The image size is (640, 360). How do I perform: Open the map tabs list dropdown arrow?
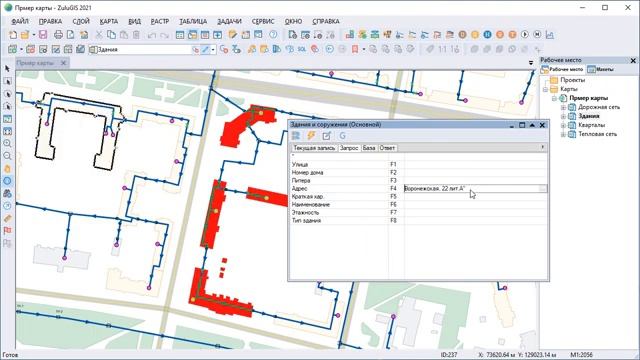tap(531, 63)
